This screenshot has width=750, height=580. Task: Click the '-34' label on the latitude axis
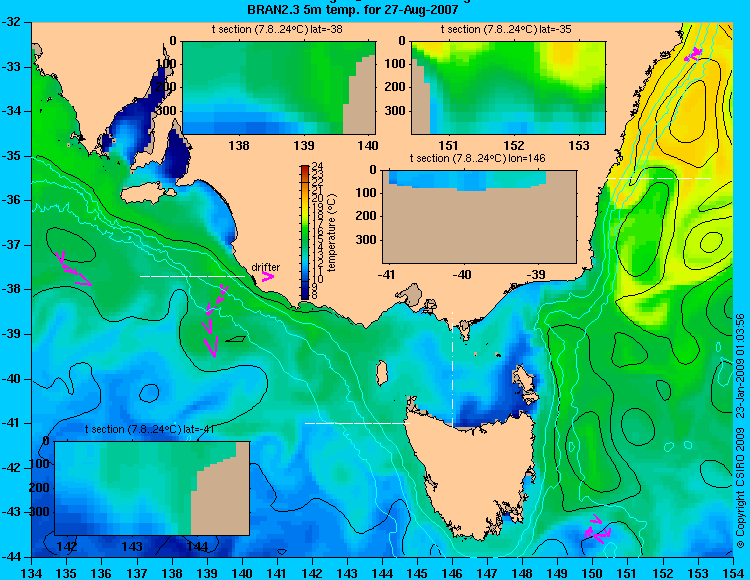coord(10,111)
